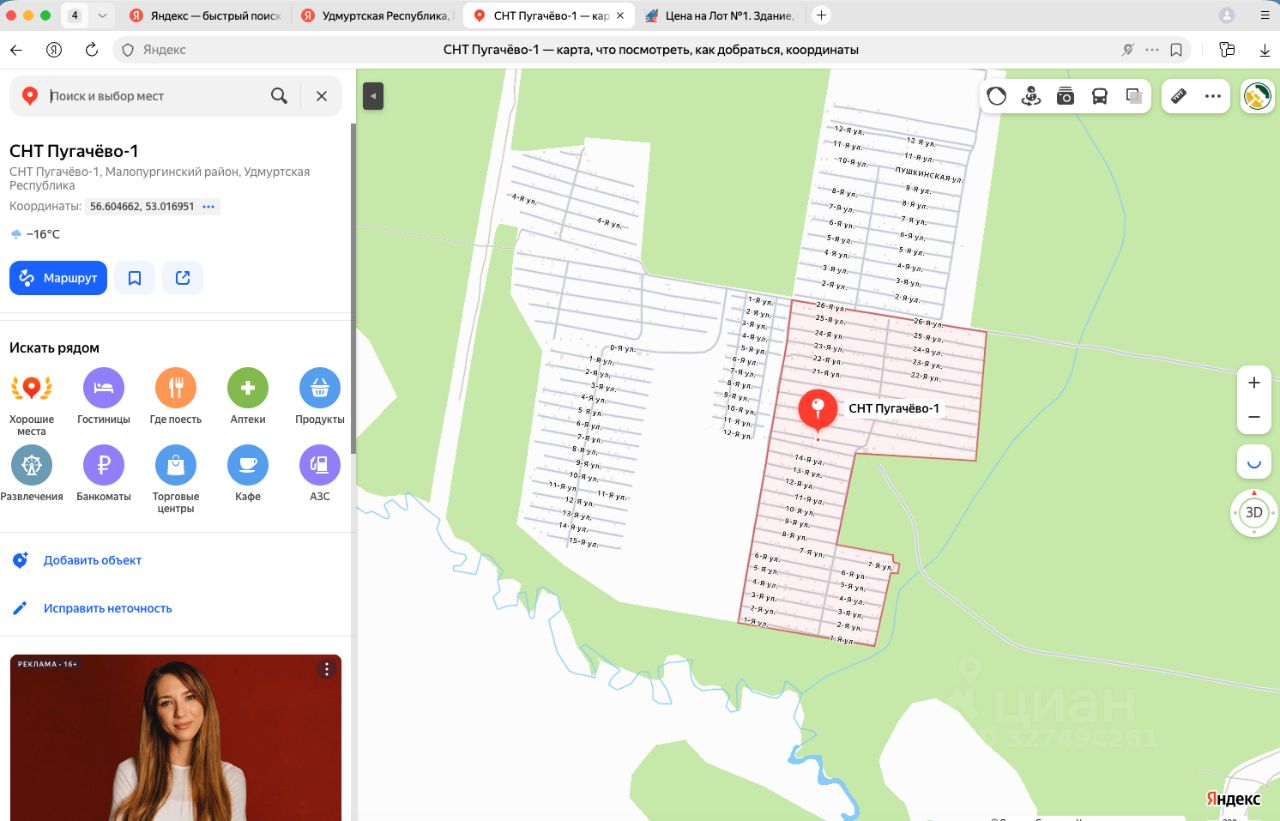
Task: Open the ad options three-dot menu
Action: pyautogui.click(x=326, y=670)
